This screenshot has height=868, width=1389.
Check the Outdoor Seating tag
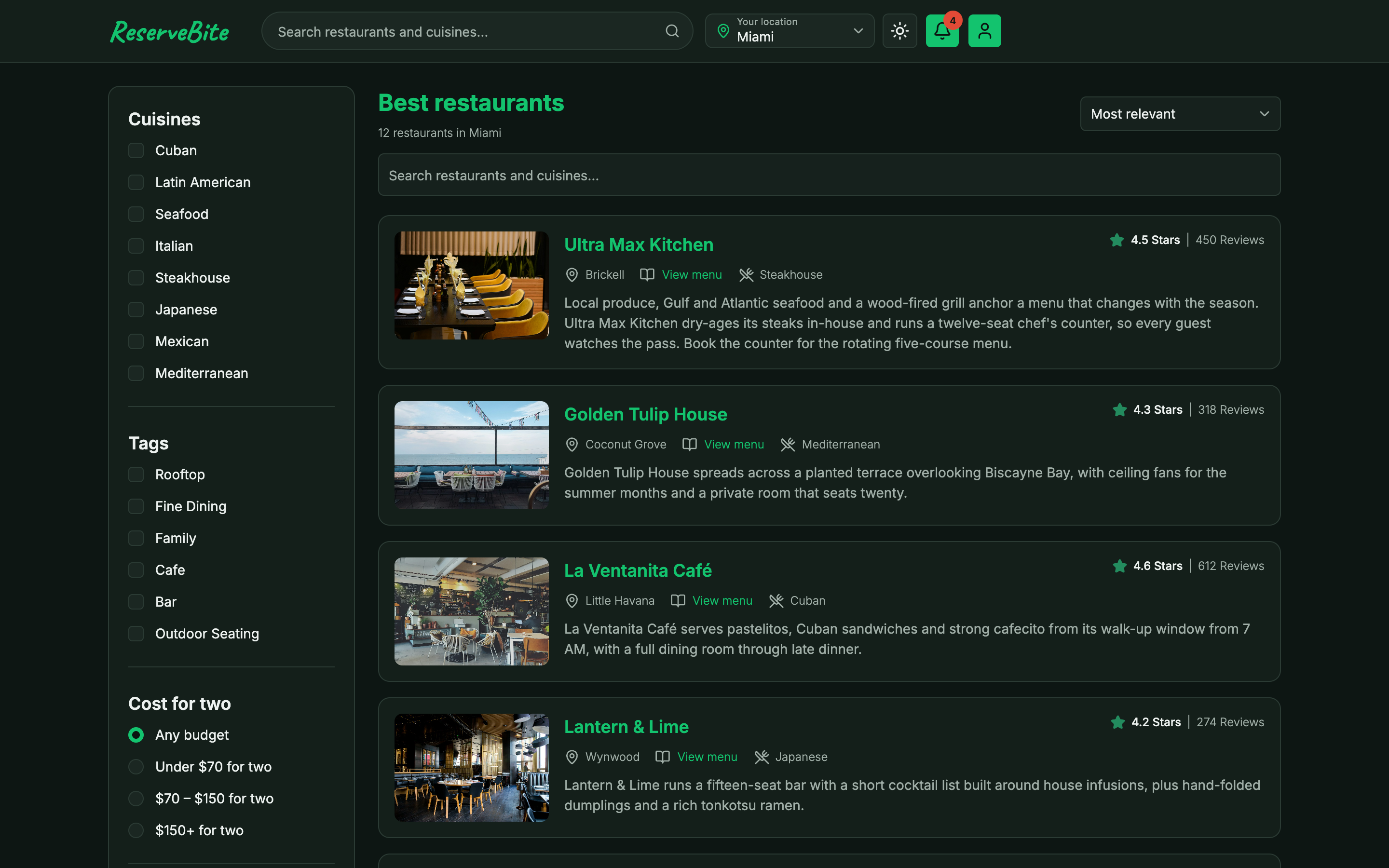click(136, 634)
